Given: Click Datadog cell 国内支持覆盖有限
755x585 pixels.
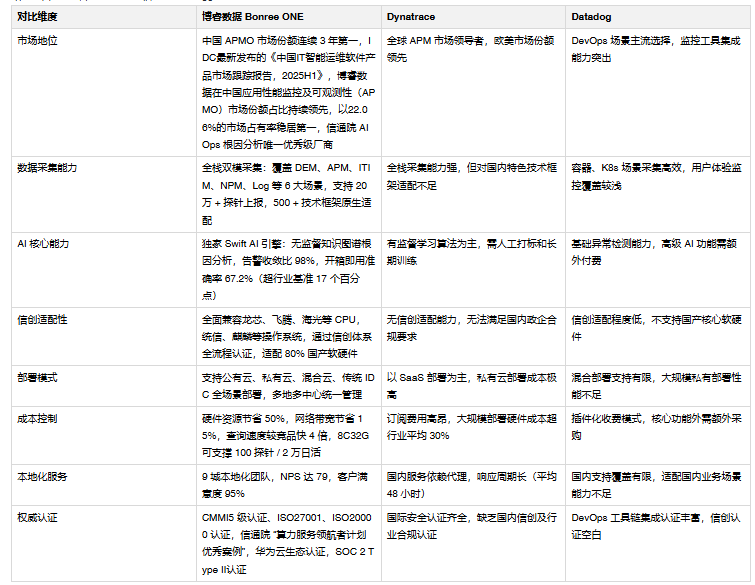Looking at the screenshot, I should (656, 485).
